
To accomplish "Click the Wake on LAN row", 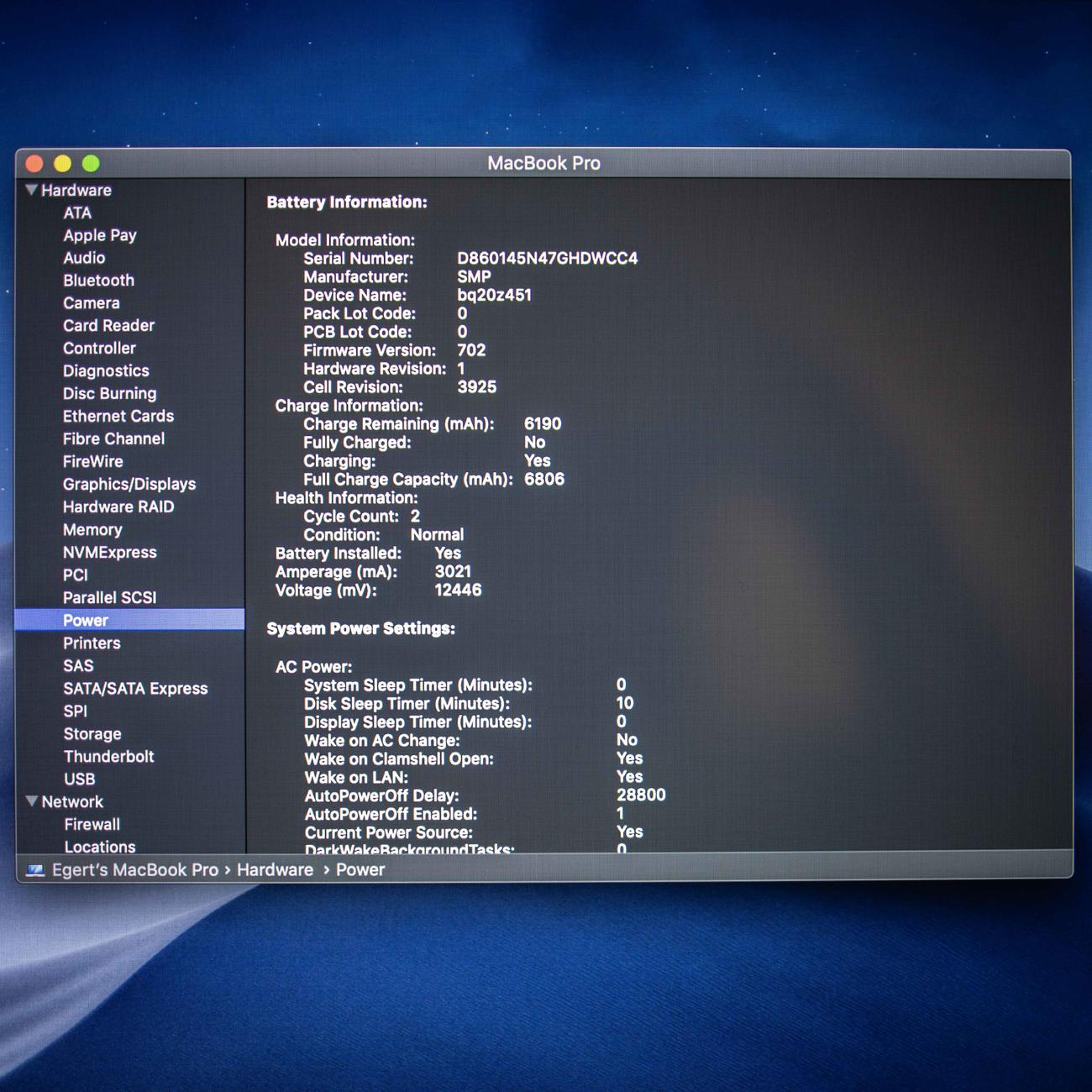I will 474,777.
